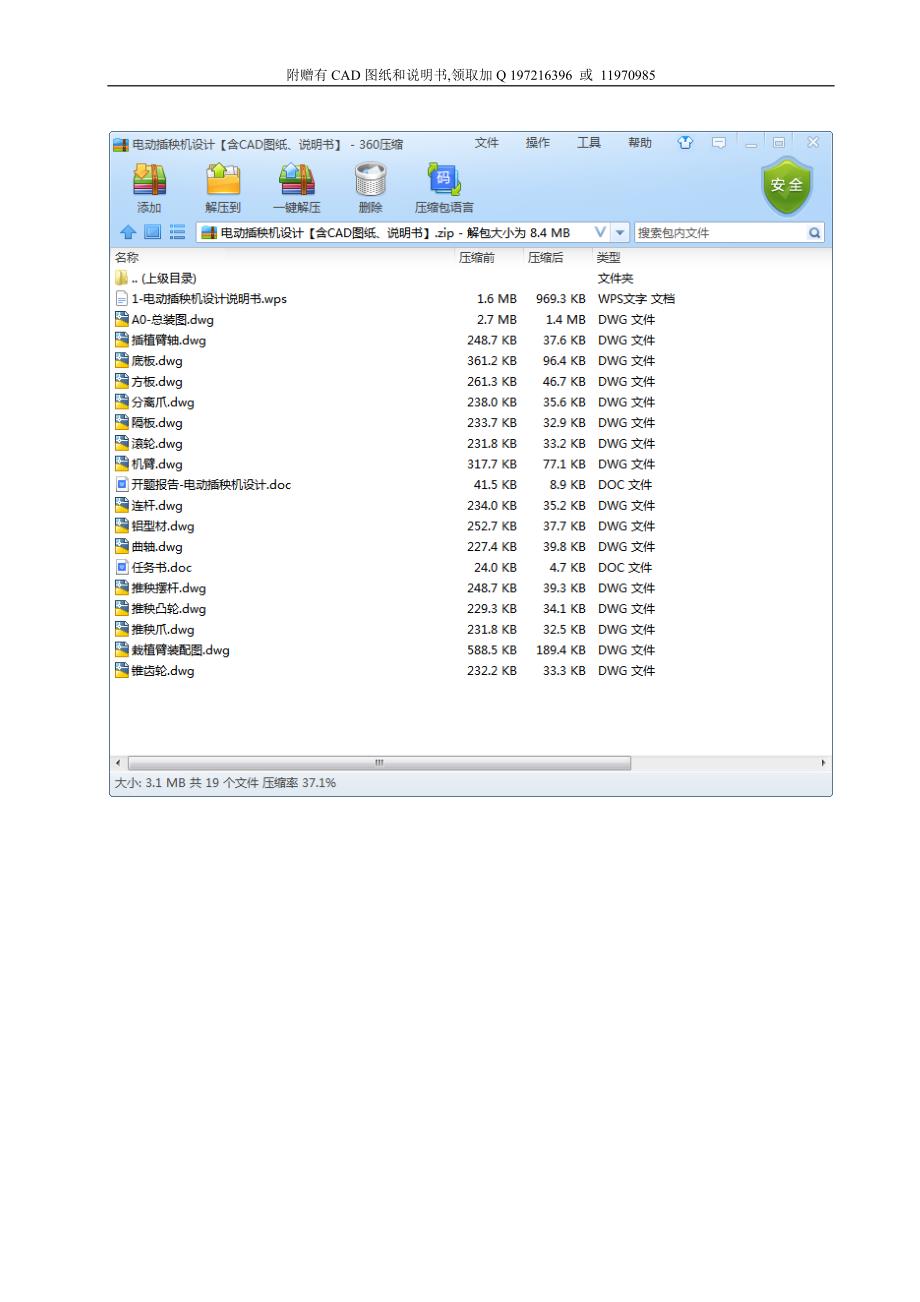The height and width of the screenshot is (1302, 920).
Task: Click the file icon of A0-总装图.dwg
Action: pos(122,319)
